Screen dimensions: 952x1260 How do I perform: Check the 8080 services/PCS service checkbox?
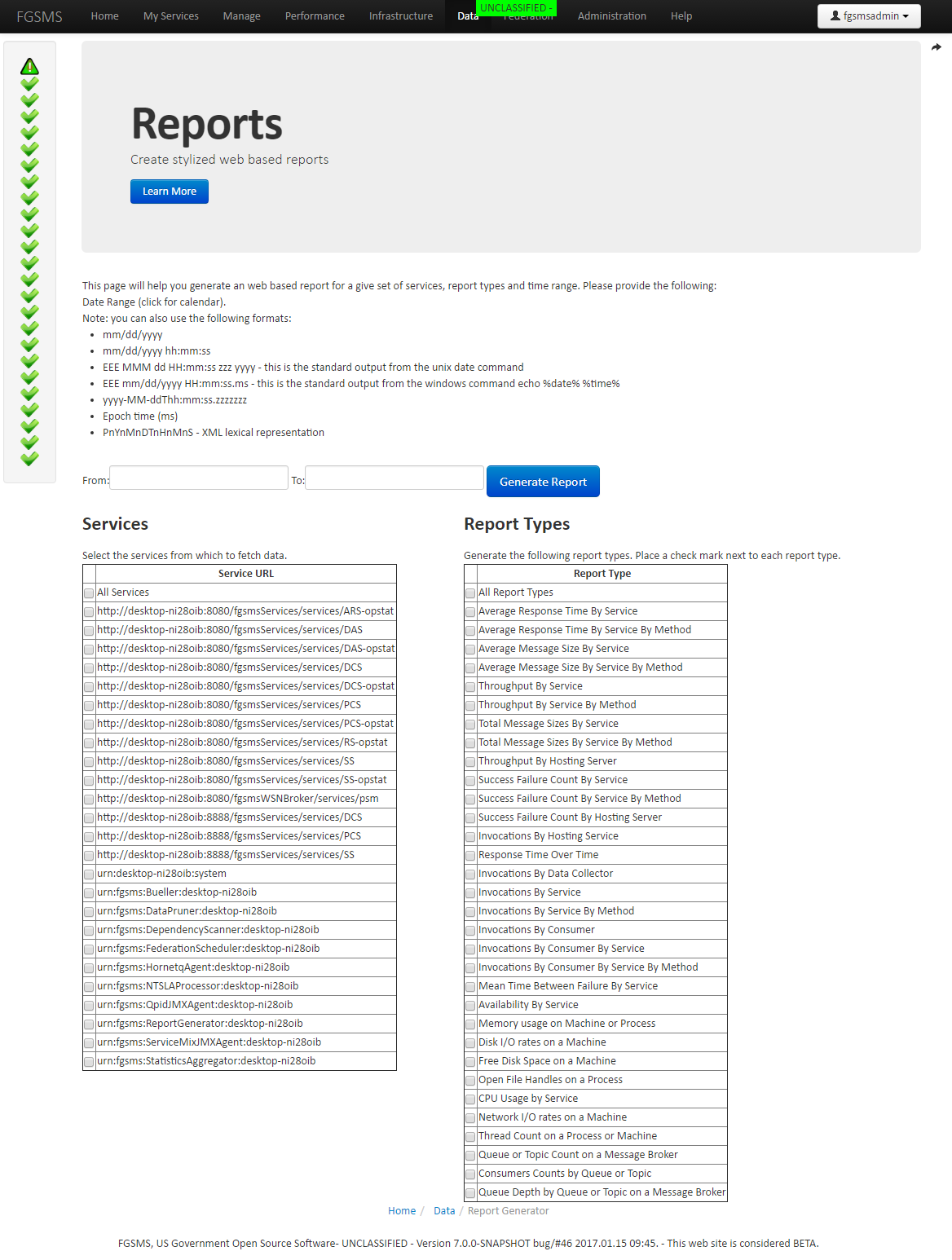tap(89, 706)
